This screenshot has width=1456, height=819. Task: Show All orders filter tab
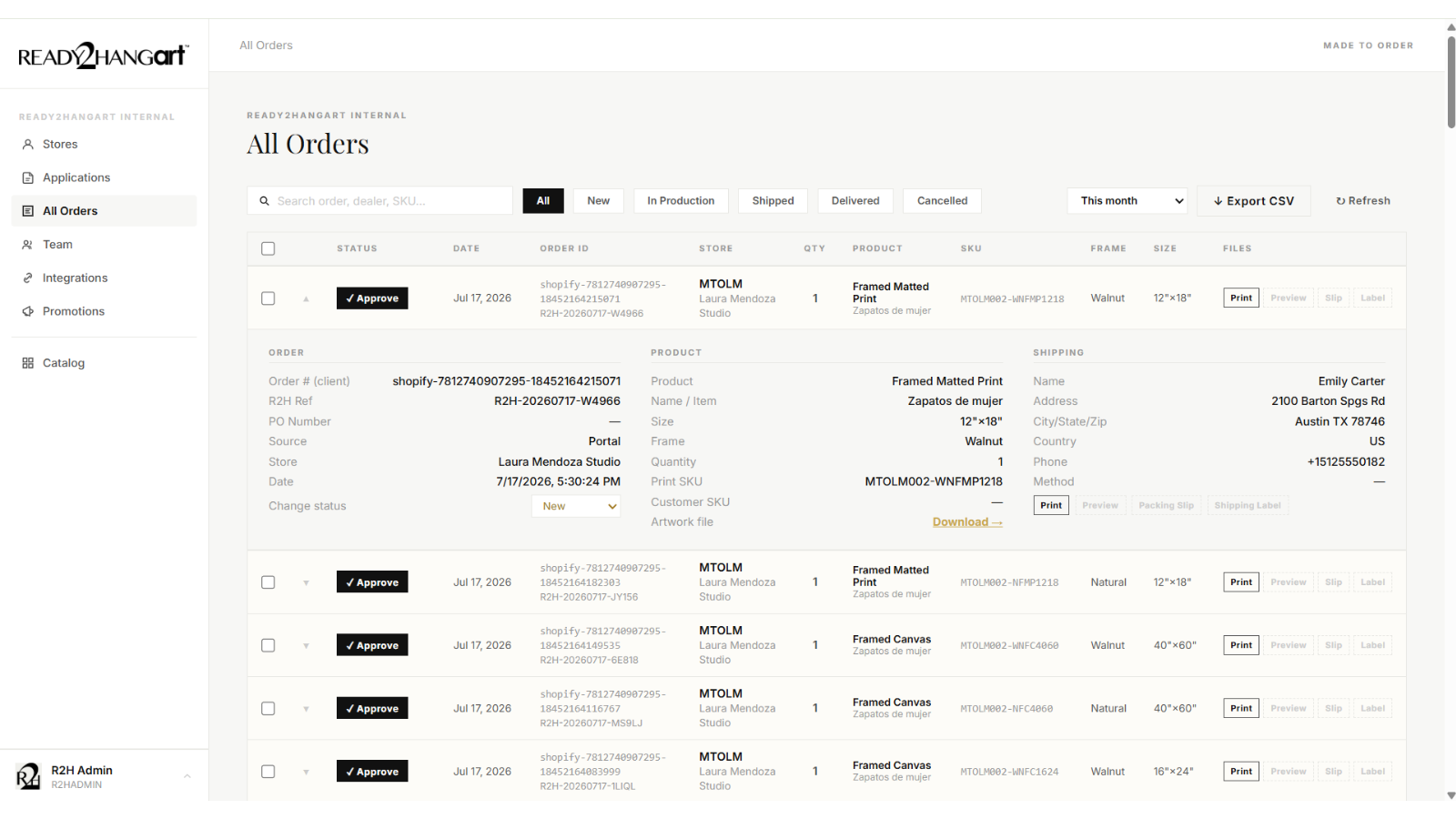click(x=543, y=201)
